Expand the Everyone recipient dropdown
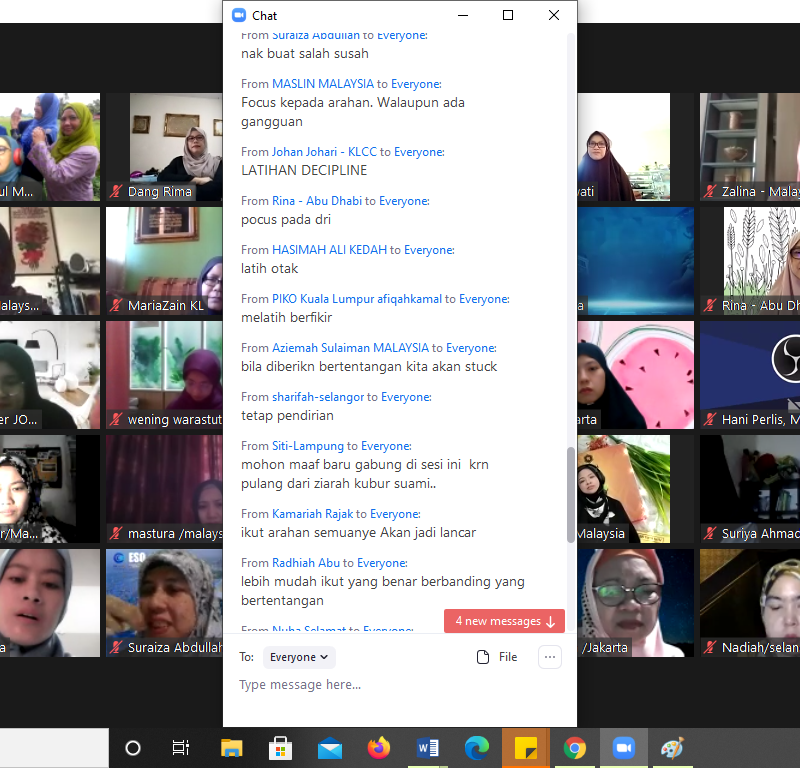This screenshot has height=768, width=800. click(x=300, y=657)
